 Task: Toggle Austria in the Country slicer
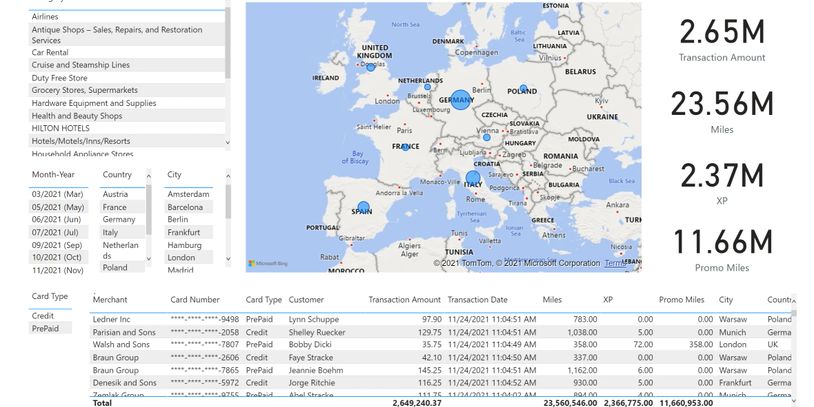(116, 194)
